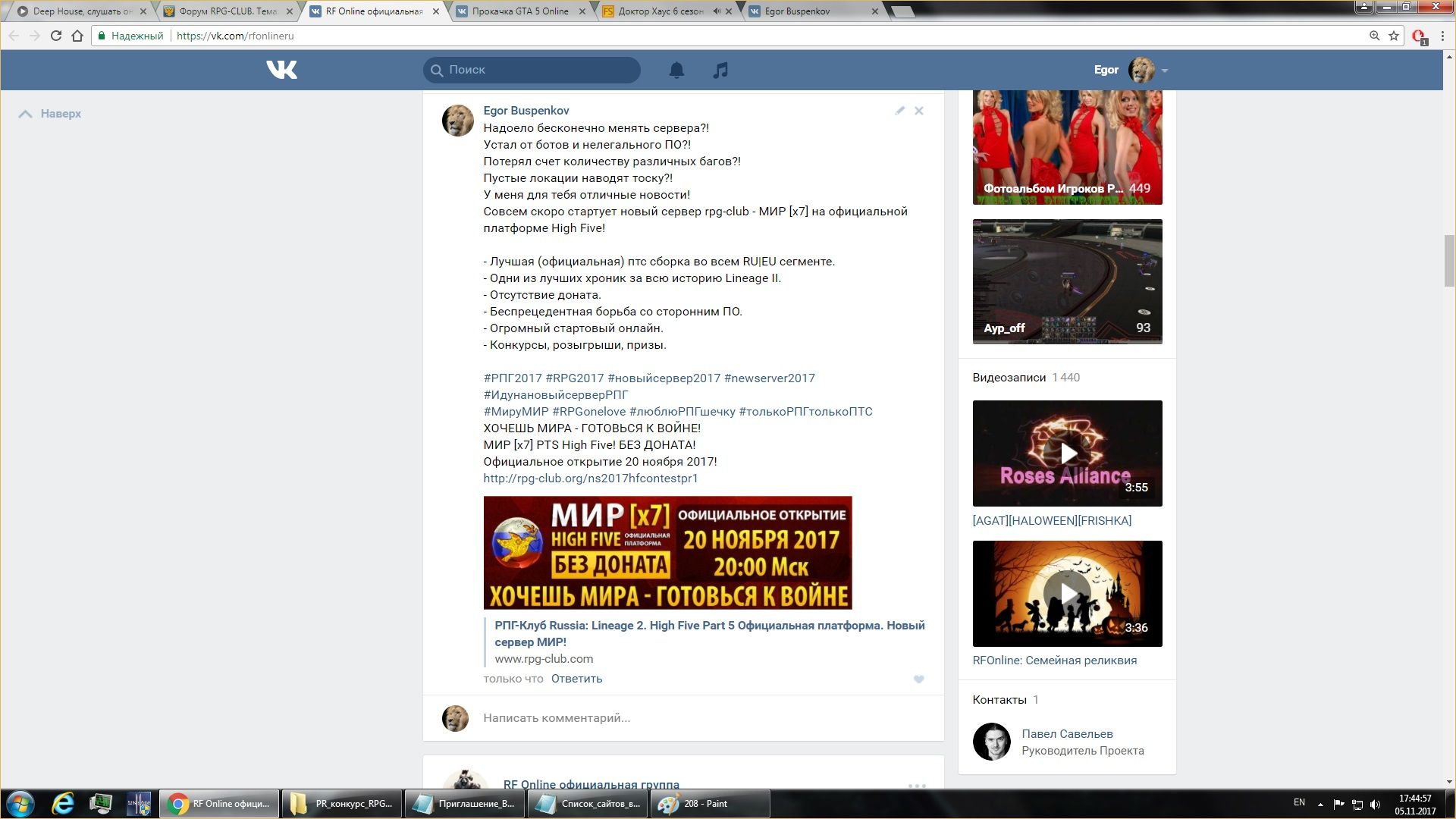Bookmark page with the star icon
The height and width of the screenshot is (819, 1456).
pos(1394,36)
